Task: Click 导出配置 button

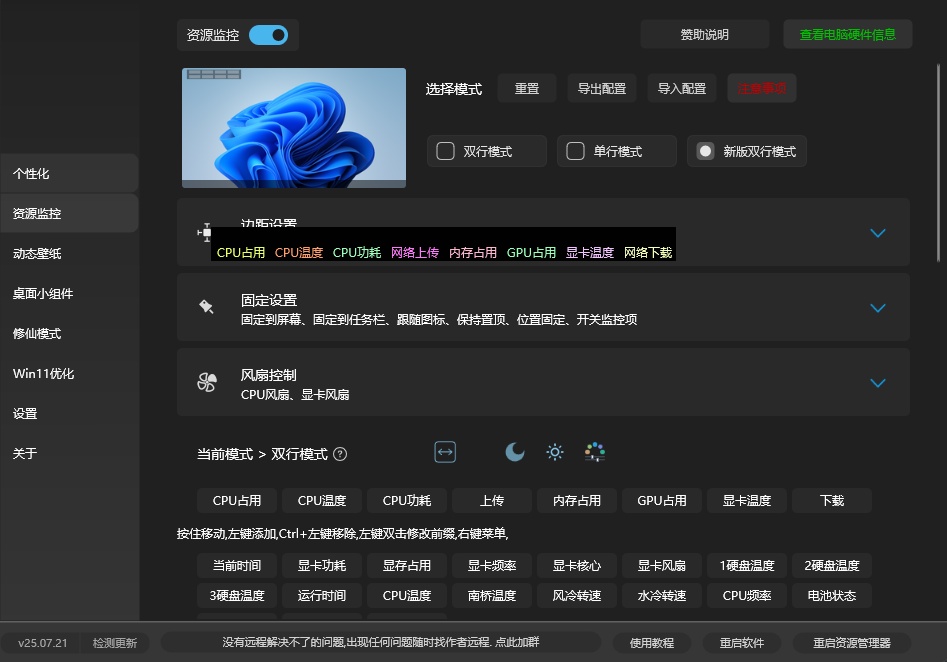Action: (x=602, y=89)
